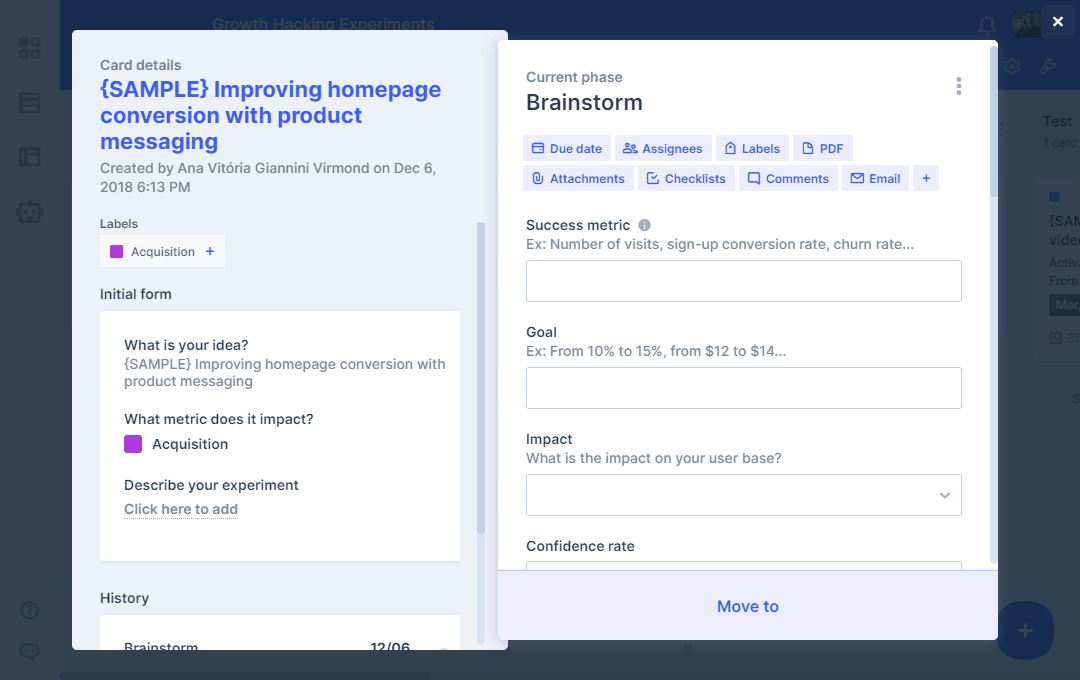Open the chat support icon in sidebar
Image resolution: width=1080 pixels, height=680 pixels.
pyautogui.click(x=30, y=651)
